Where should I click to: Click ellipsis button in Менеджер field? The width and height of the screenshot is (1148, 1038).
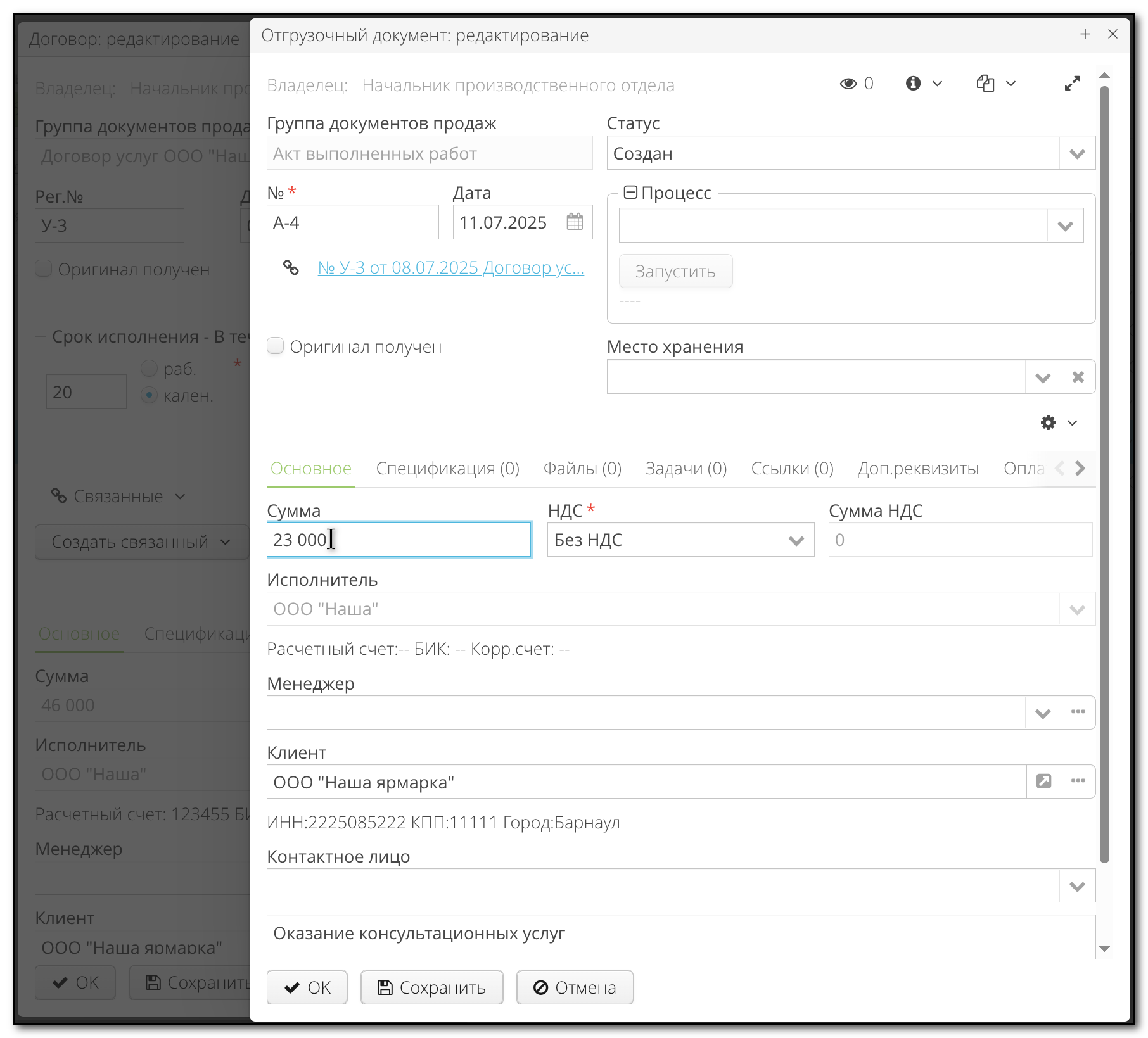tap(1078, 712)
